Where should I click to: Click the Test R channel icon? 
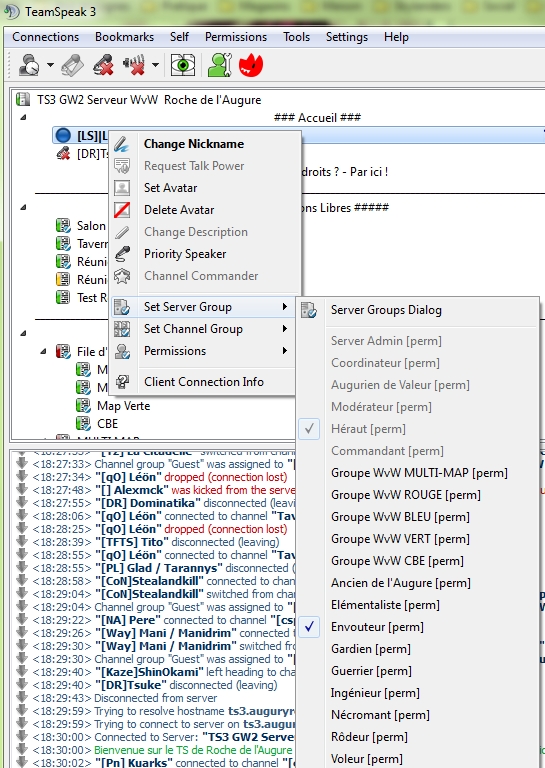[63, 297]
